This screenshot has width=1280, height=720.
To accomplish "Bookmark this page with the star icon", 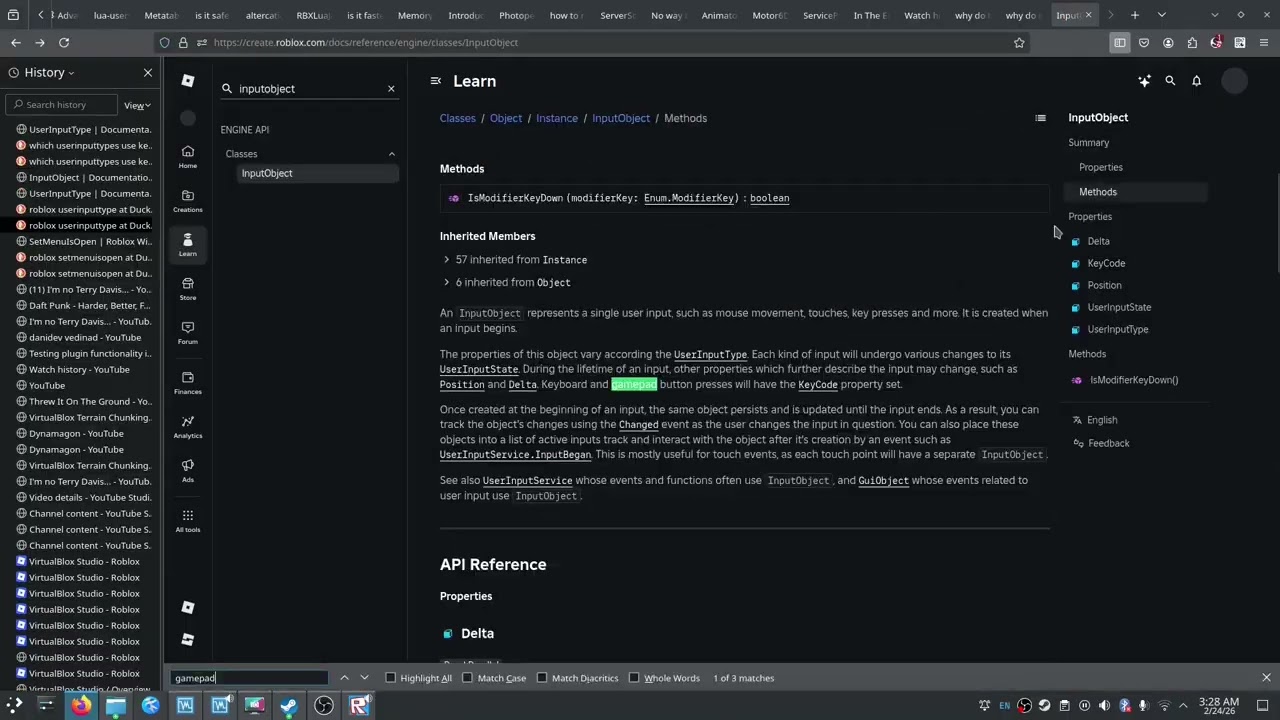I will tap(1019, 43).
